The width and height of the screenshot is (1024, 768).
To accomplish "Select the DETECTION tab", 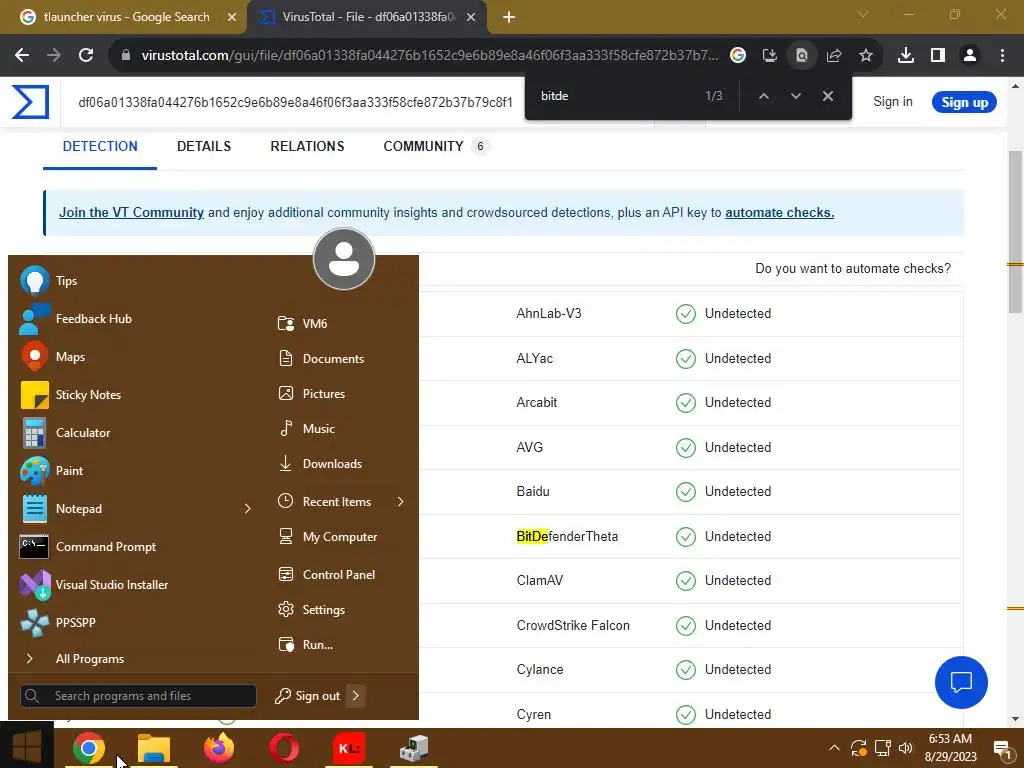I will 100,146.
